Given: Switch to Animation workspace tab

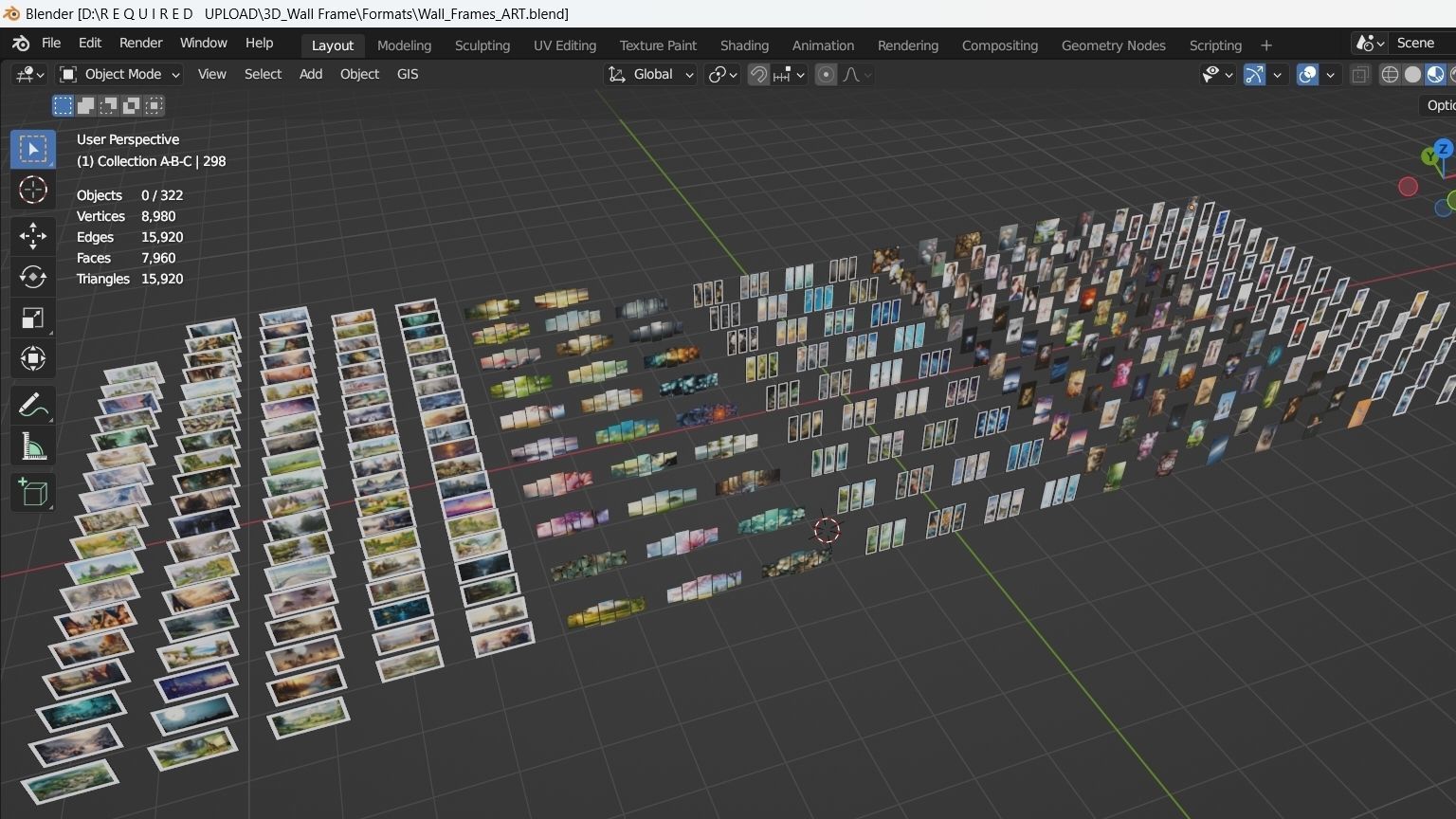Looking at the screenshot, I should 823,45.
